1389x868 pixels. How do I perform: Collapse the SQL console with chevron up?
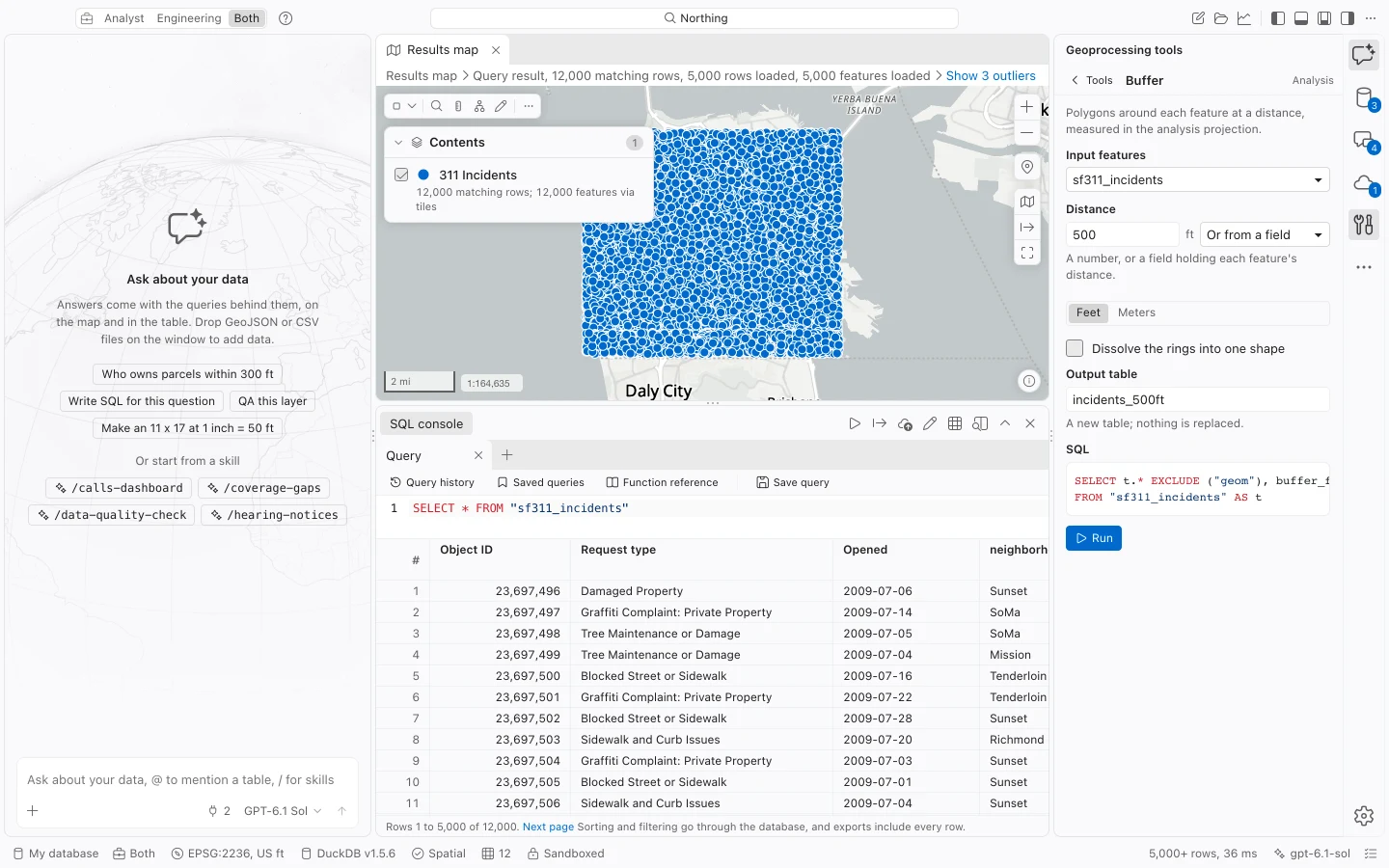tap(1005, 423)
